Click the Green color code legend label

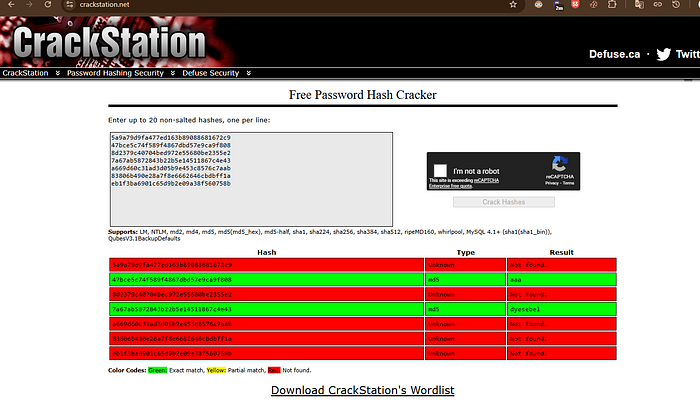tap(158, 370)
